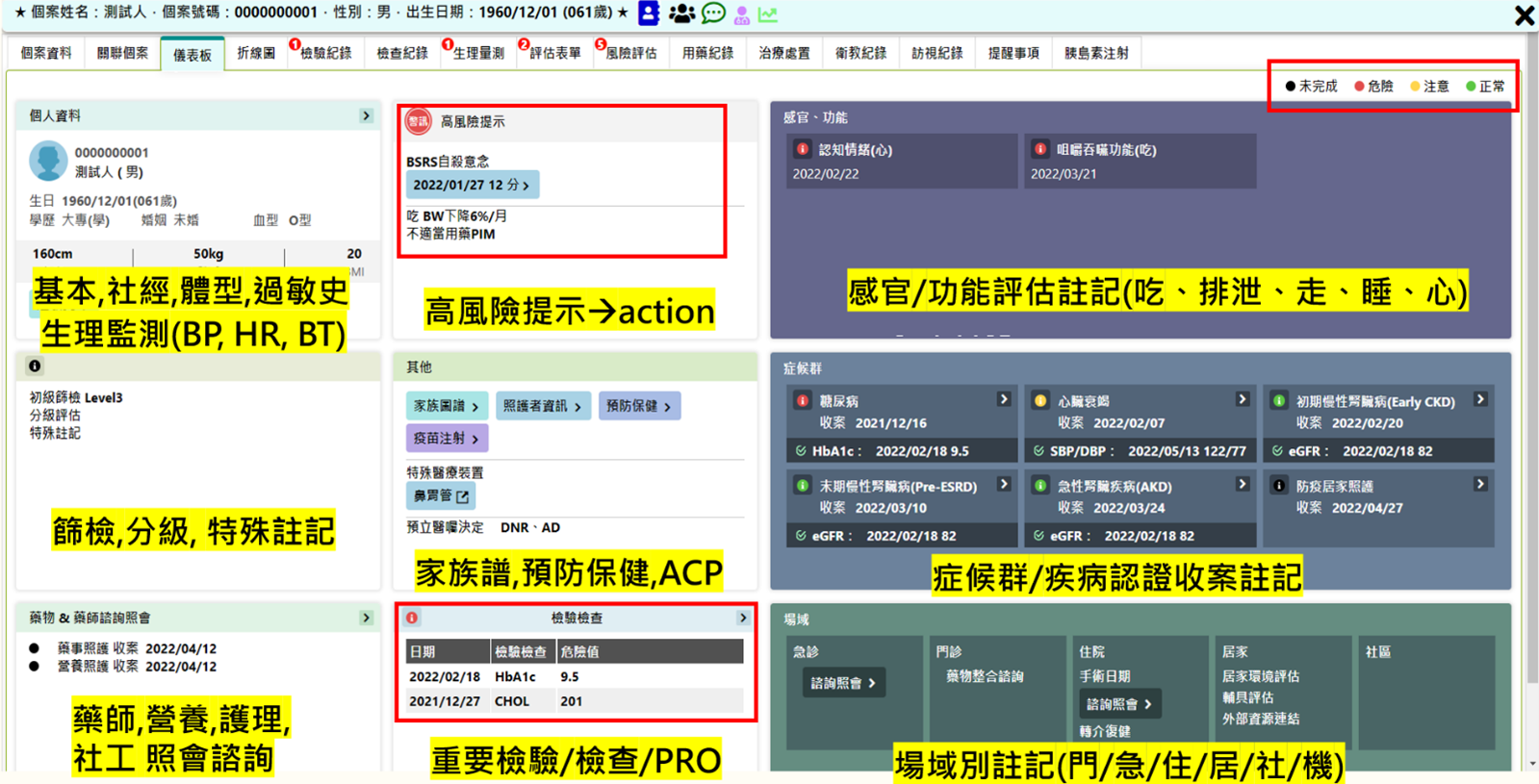Open the green chat bubble icon
This screenshot has width=1539, height=784.
pos(713,13)
